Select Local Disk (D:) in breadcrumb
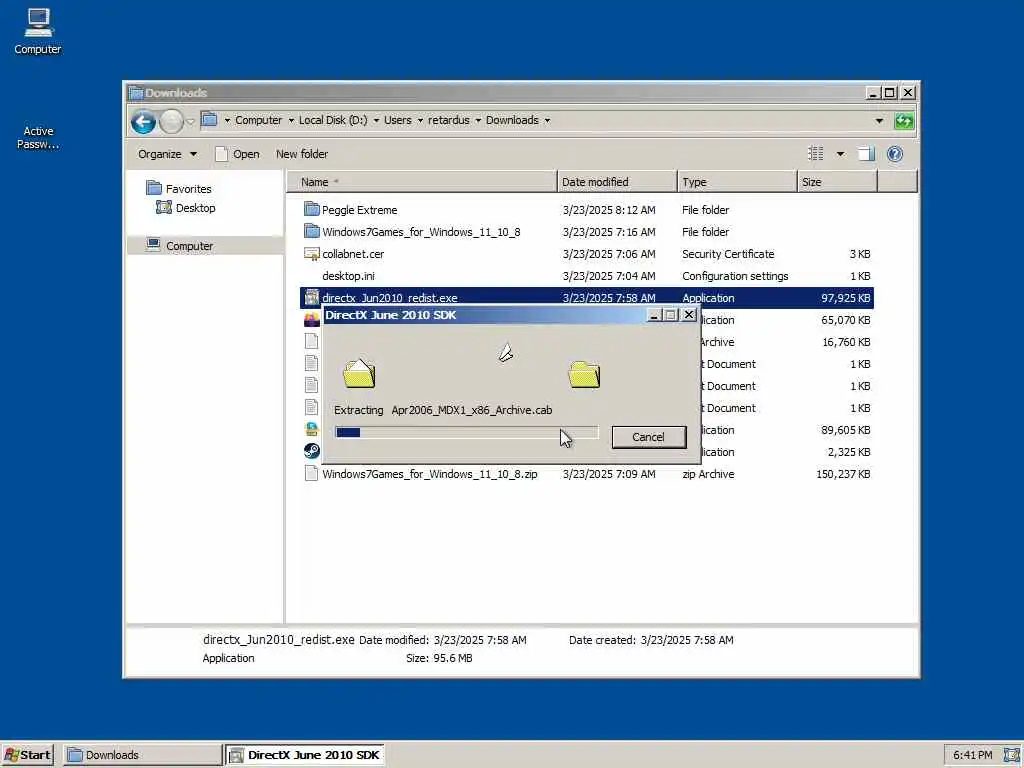 pos(333,120)
